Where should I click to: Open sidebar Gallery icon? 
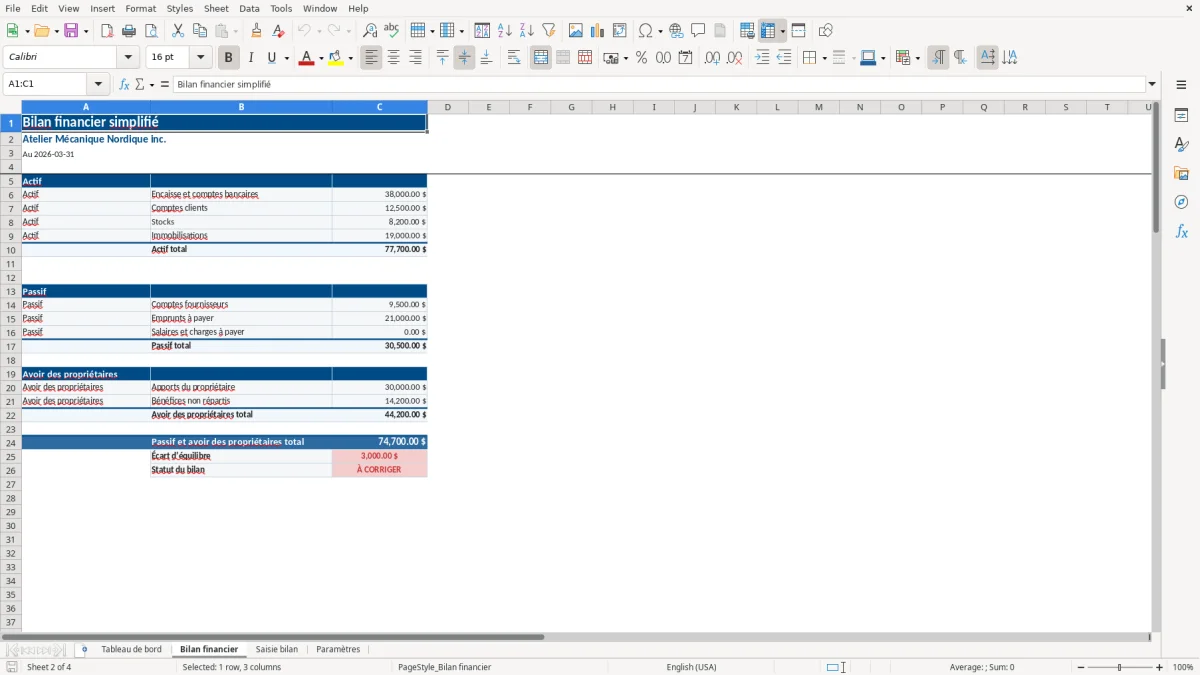coord(1181,173)
